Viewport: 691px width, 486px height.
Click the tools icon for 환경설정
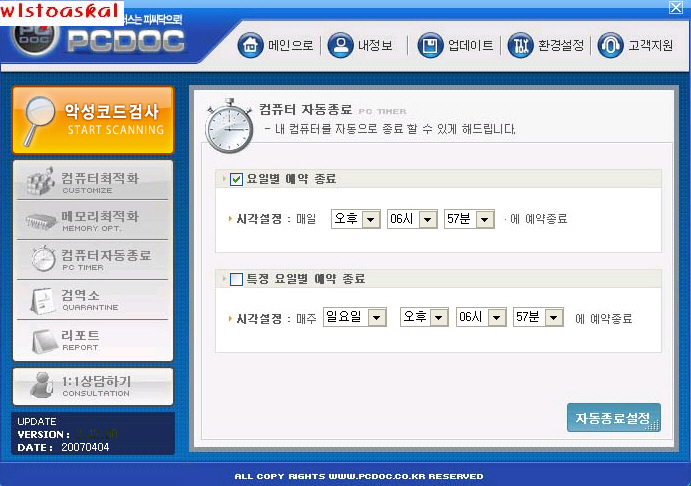point(520,45)
